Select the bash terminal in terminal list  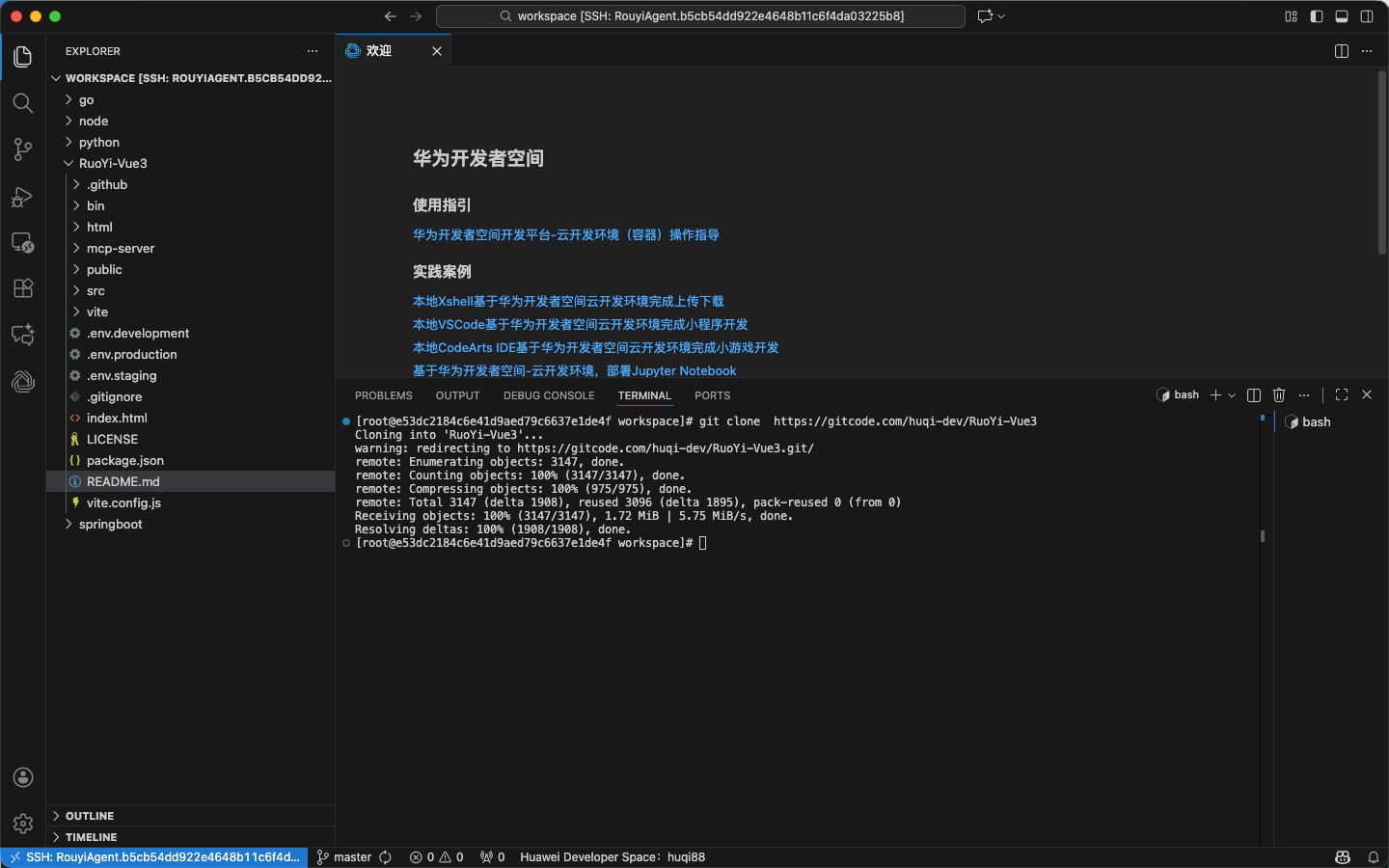point(1331,422)
